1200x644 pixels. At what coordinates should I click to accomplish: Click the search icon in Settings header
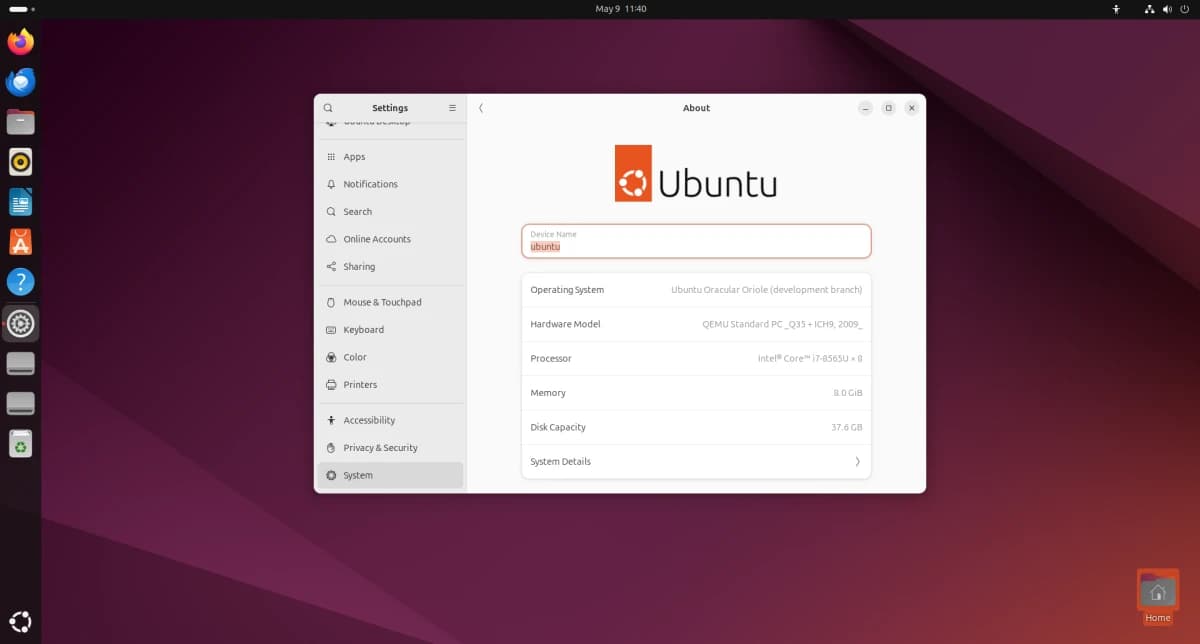(328, 108)
